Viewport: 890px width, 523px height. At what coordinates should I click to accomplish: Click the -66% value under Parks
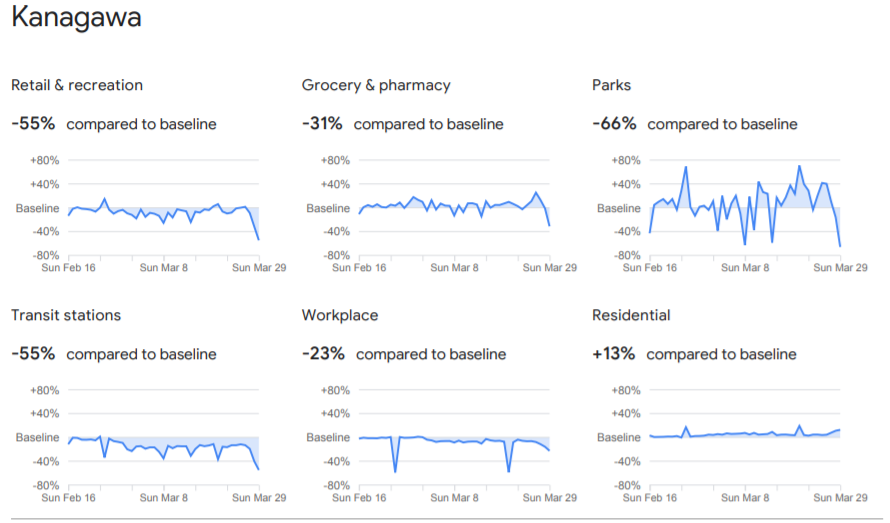(614, 124)
